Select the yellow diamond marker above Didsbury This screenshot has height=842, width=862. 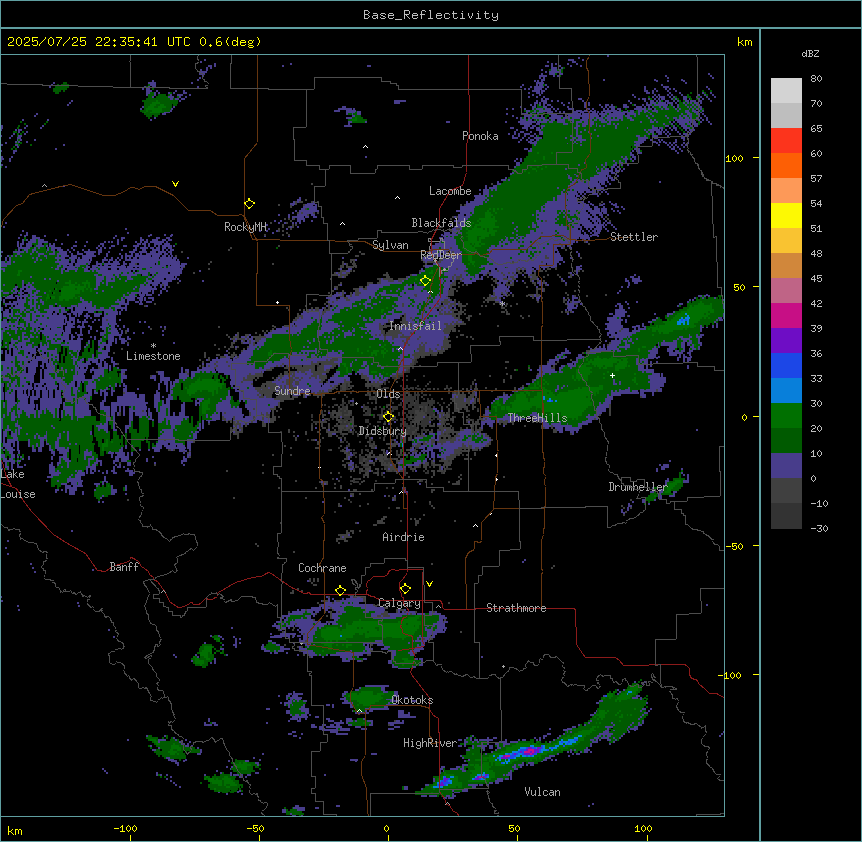click(x=388, y=417)
